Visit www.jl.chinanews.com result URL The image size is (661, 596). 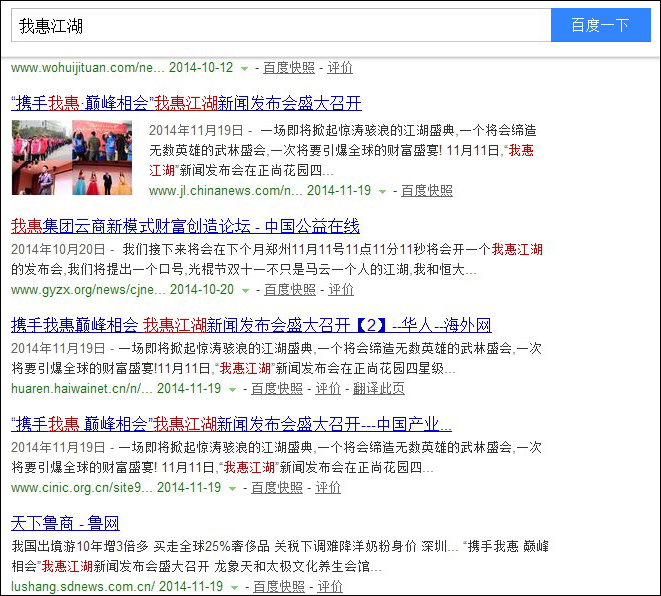226,191
